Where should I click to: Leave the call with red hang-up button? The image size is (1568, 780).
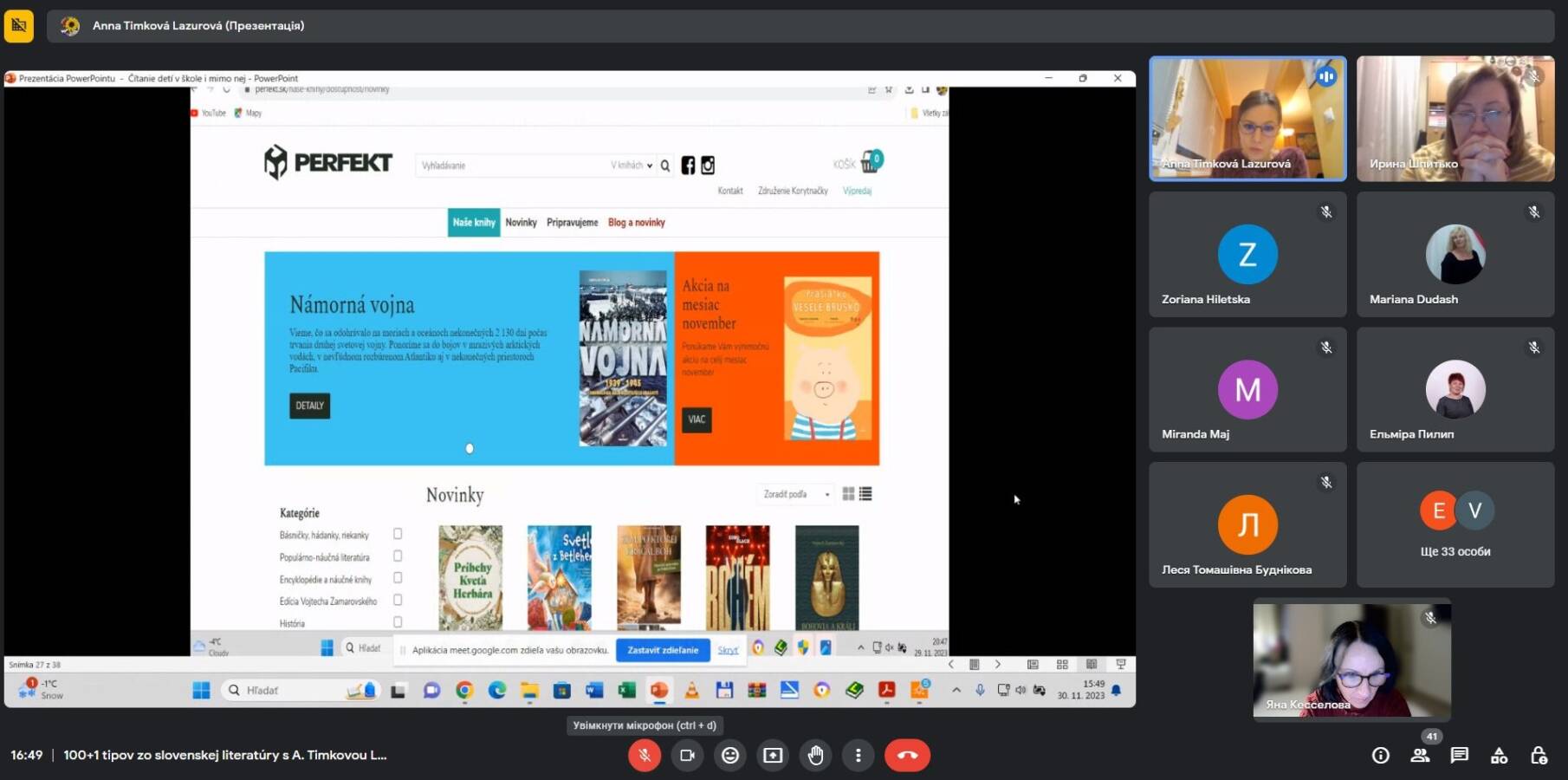907,755
